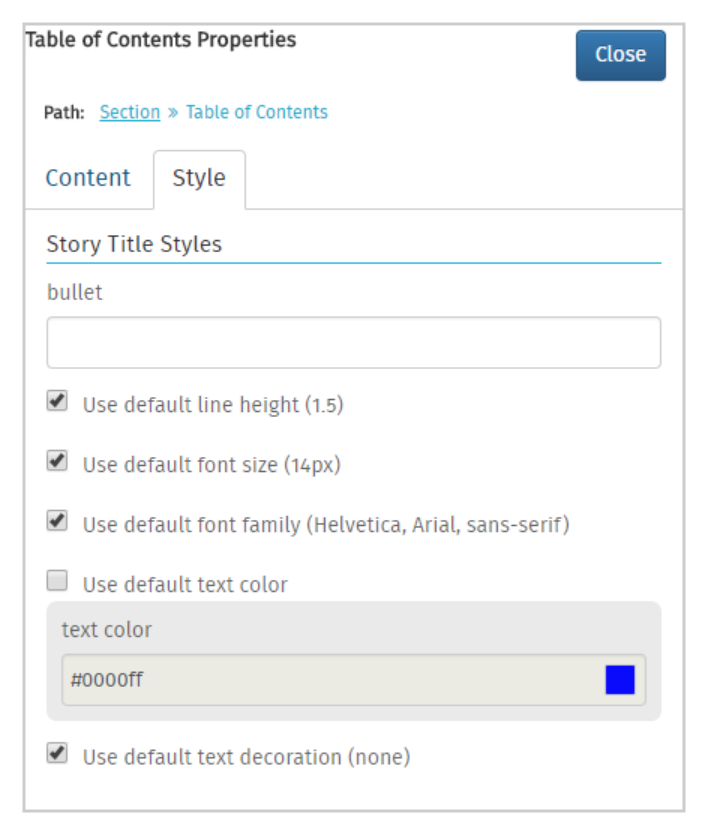Uncheck the default text decoration checkbox
The width and height of the screenshot is (707, 835).
point(57,753)
